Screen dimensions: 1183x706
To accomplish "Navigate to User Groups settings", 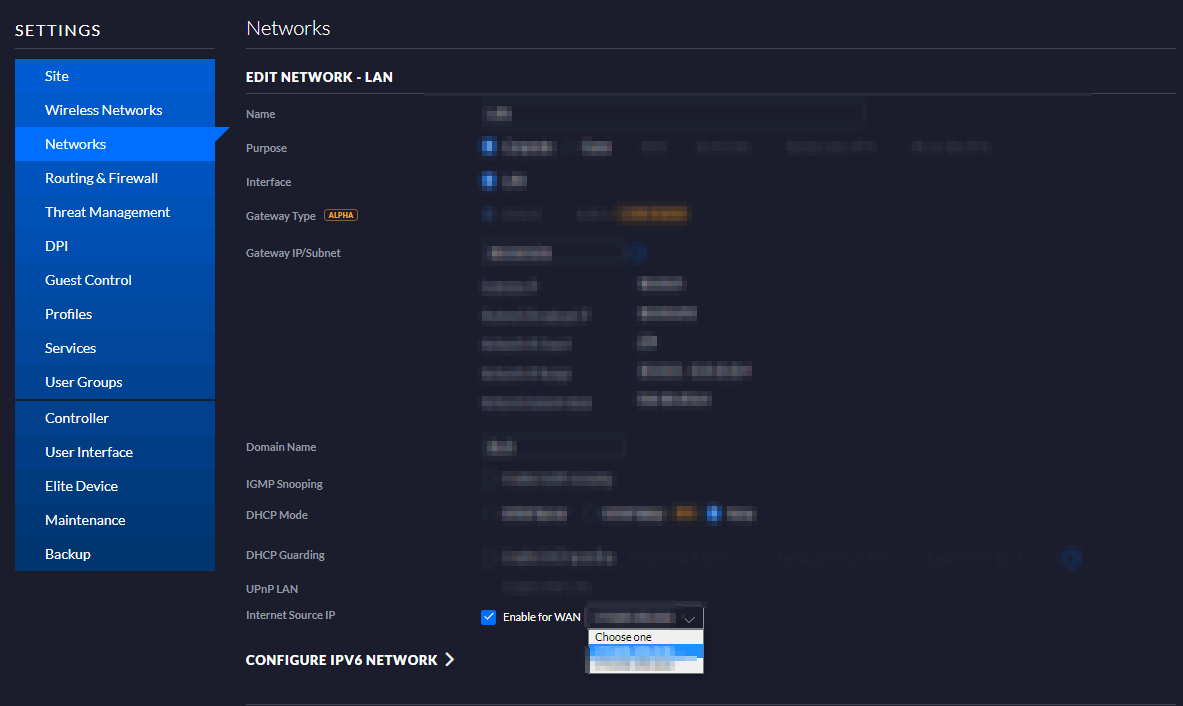I will [x=83, y=382].
